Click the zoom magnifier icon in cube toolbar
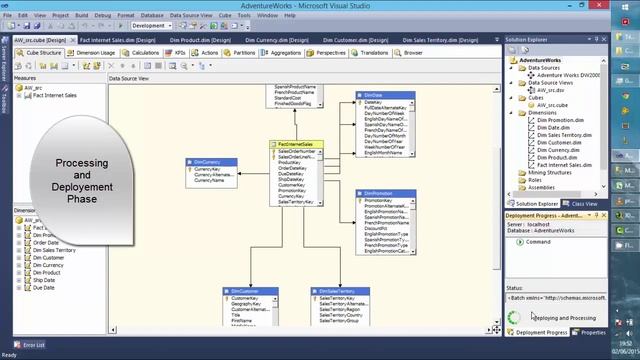This screenshot has height=360, width=640. coord(184,66)
